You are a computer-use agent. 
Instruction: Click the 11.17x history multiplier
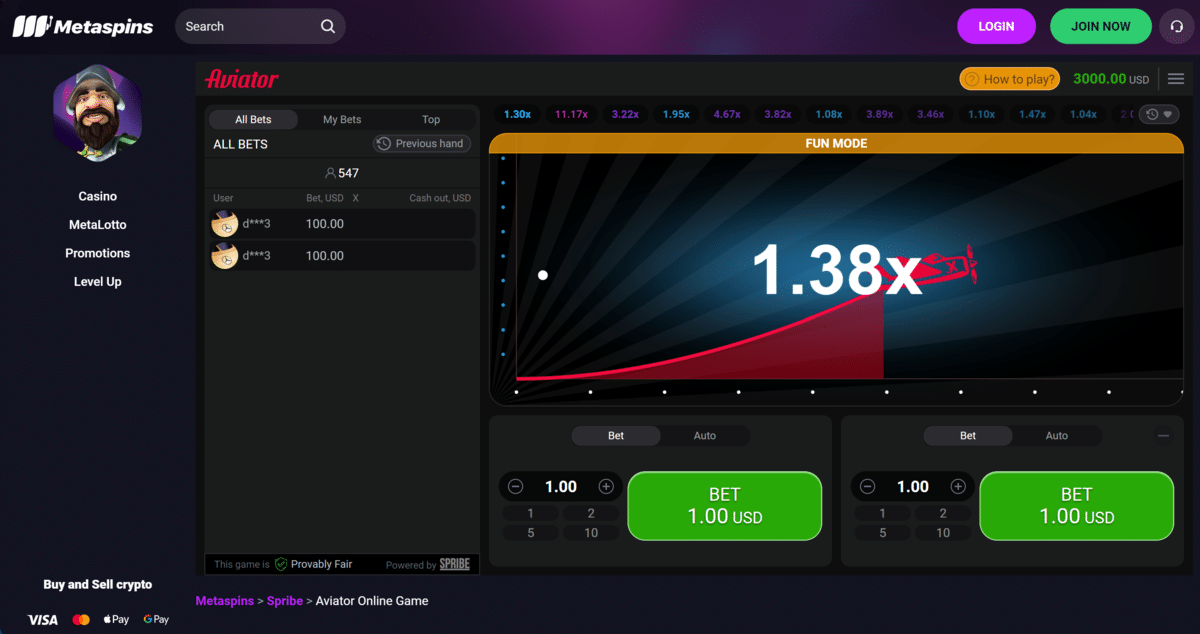pos(571,114)
